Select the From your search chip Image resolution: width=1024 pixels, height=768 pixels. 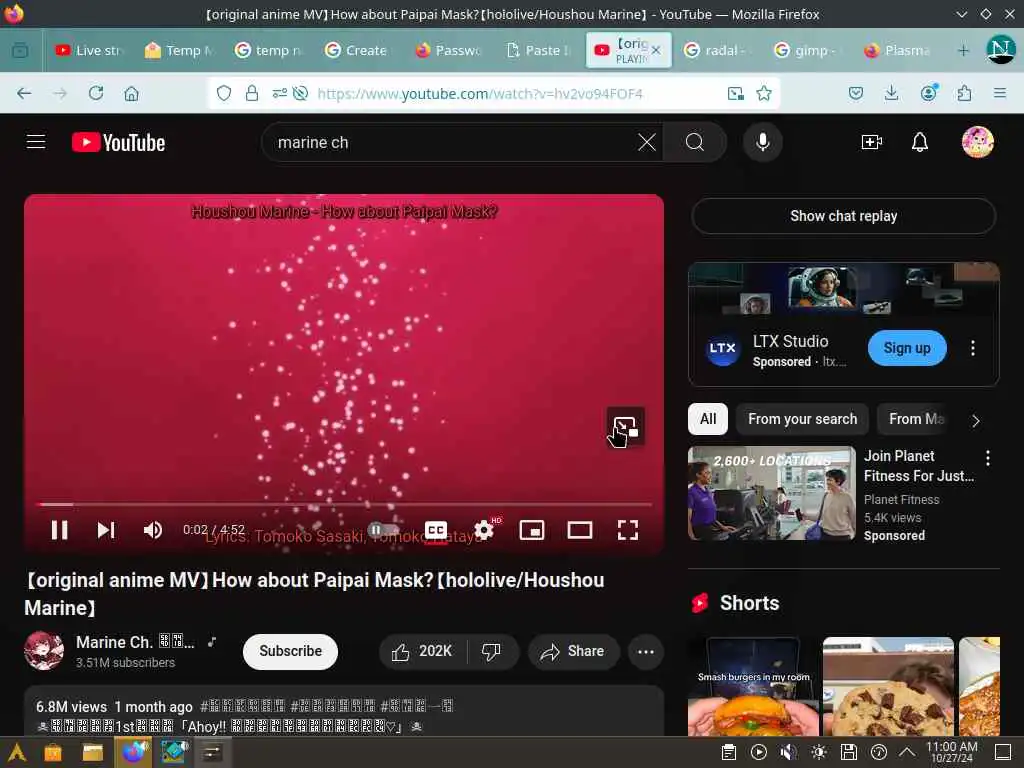pyautogui.click(x=802, y=419)
